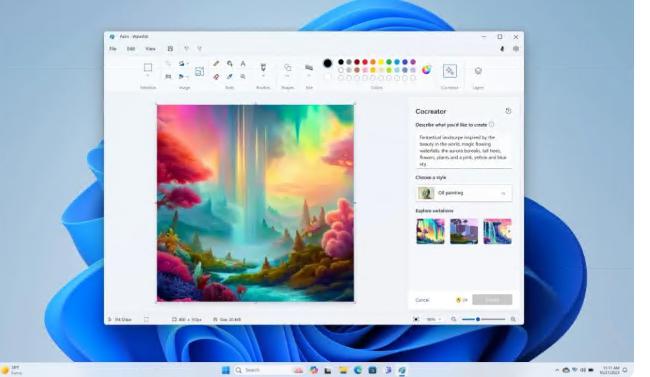Expand the Brushes dropdown arrow
The height and width of the screenshot is (377, 650).
(263, 76)
